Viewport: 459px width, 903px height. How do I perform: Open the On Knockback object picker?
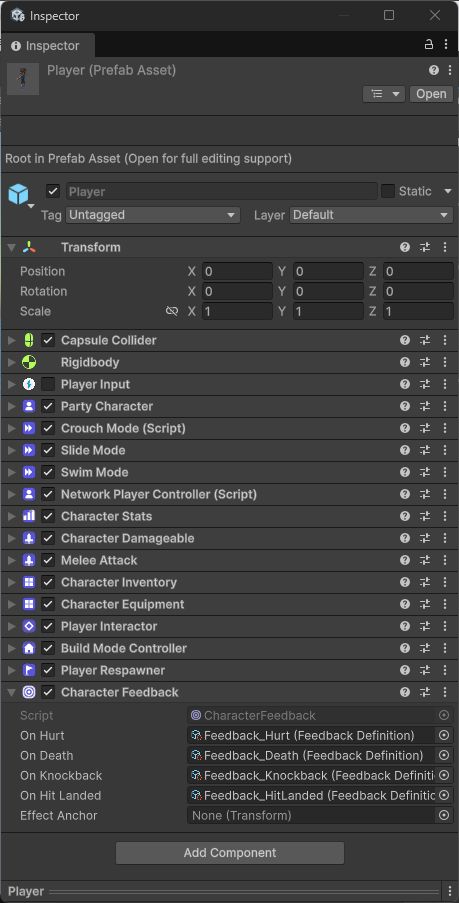coord(444,775)
